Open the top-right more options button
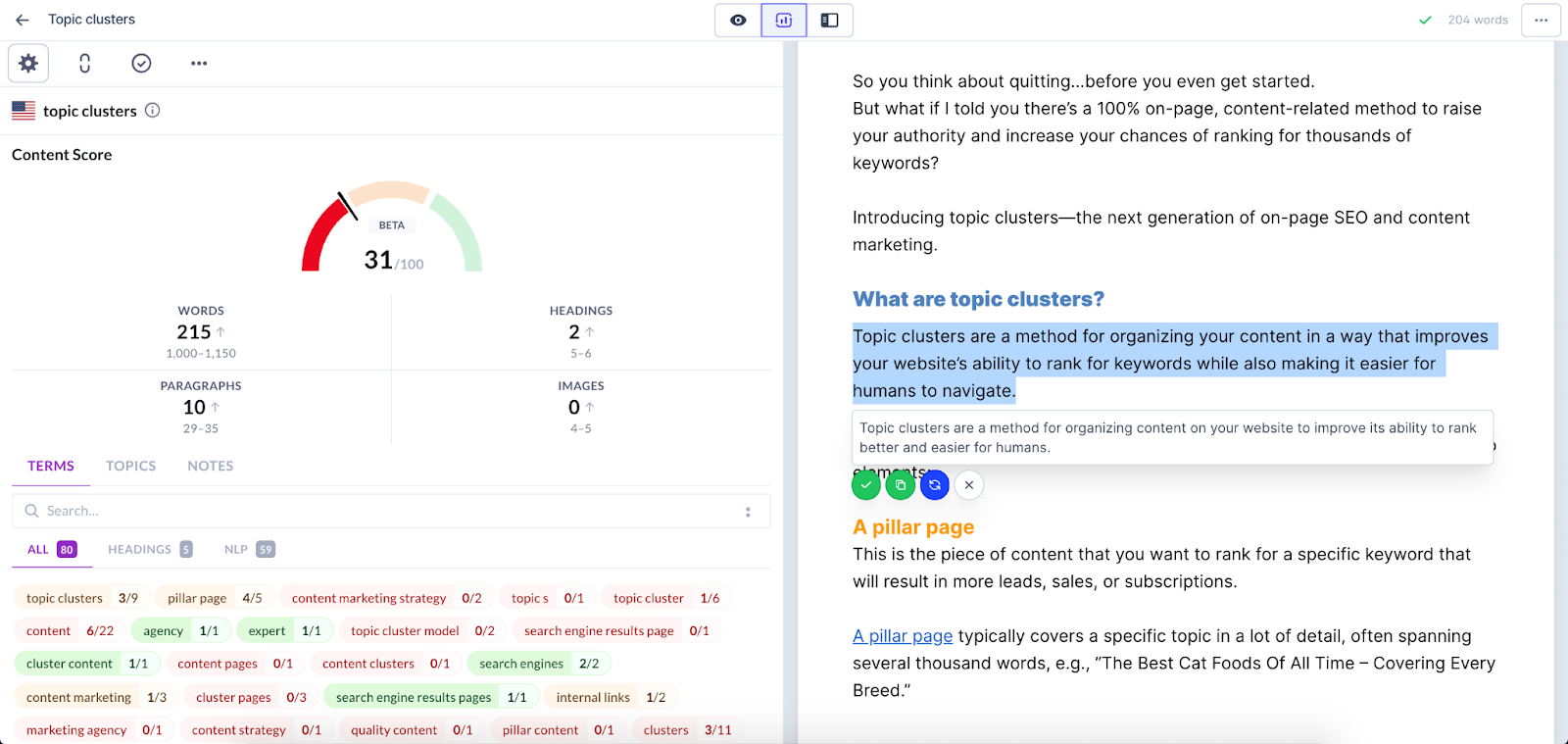The image size is (1568, 744). click(1541, 20)
